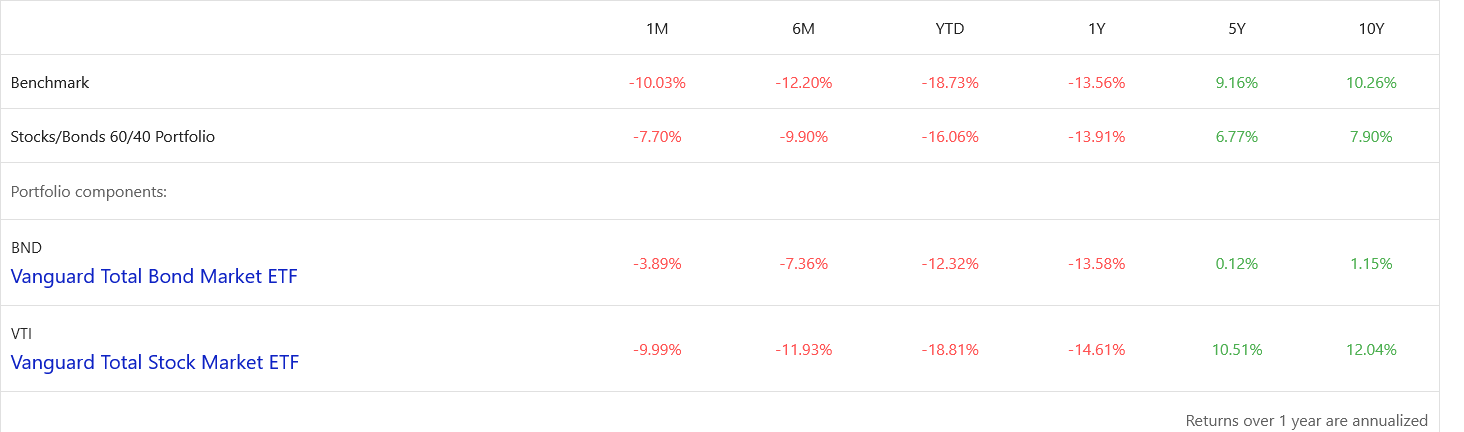This screenshot has height=432, width=1464.
Task: Open Vanguard Total Stock Market ETF link
Action: (x=155, y=363)
